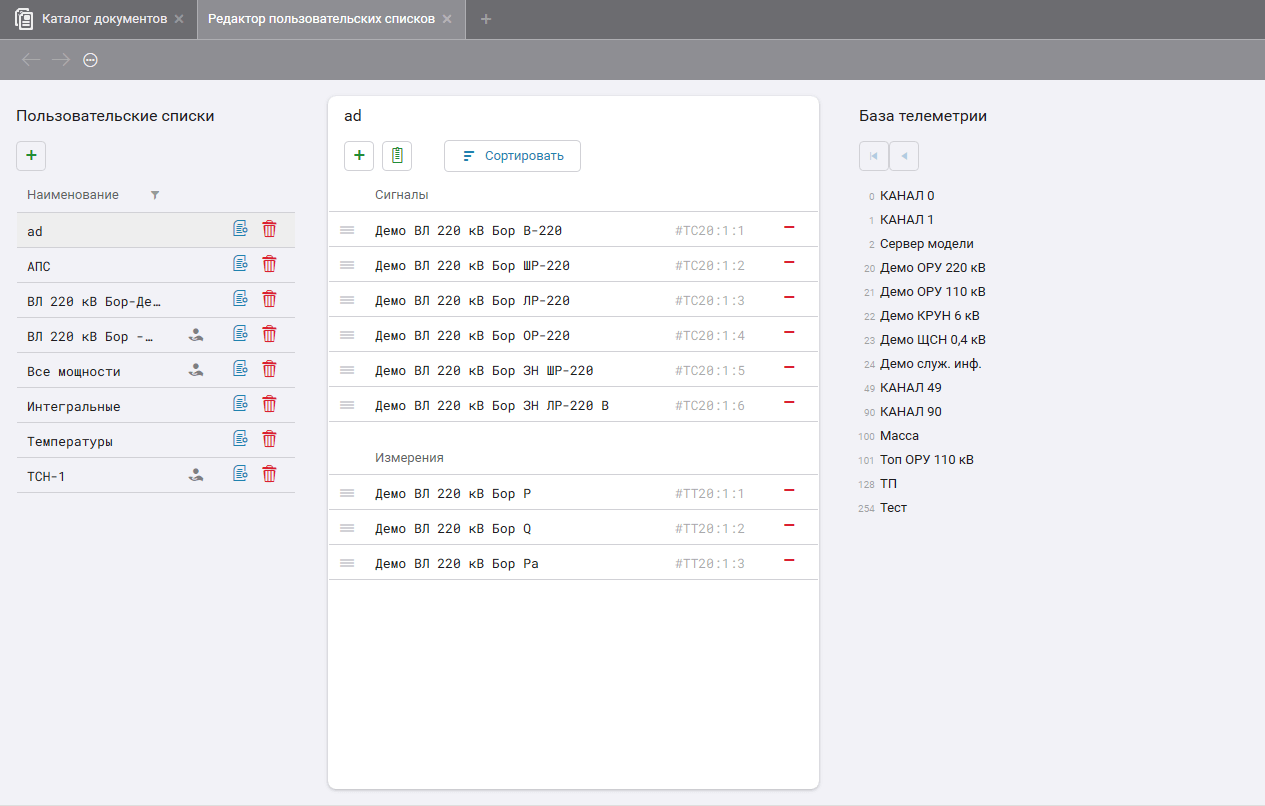Select 'Топ ОРУ 110 кВ' in the telemetry base

coord(926,460)
